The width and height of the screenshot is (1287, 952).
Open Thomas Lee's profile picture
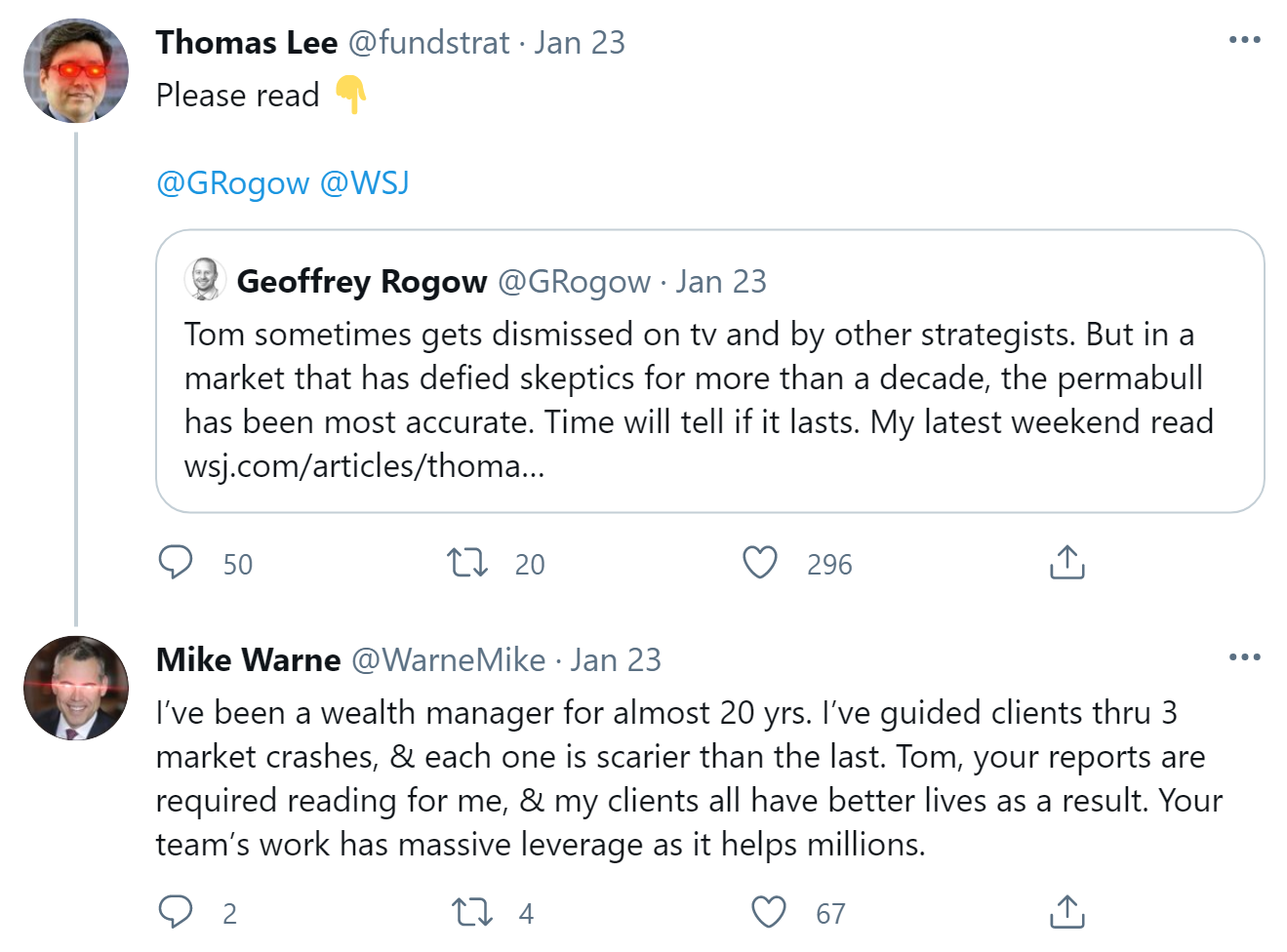(76, 70)
